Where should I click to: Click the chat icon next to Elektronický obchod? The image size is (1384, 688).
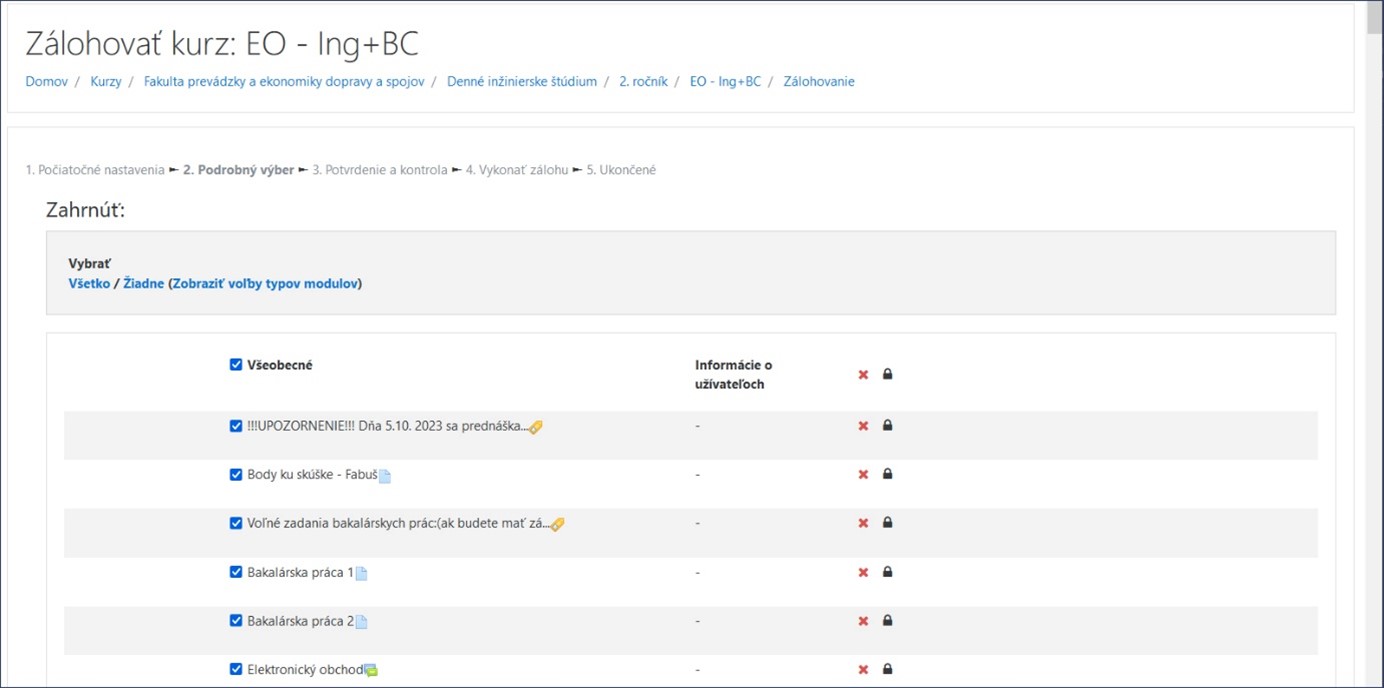371,671
